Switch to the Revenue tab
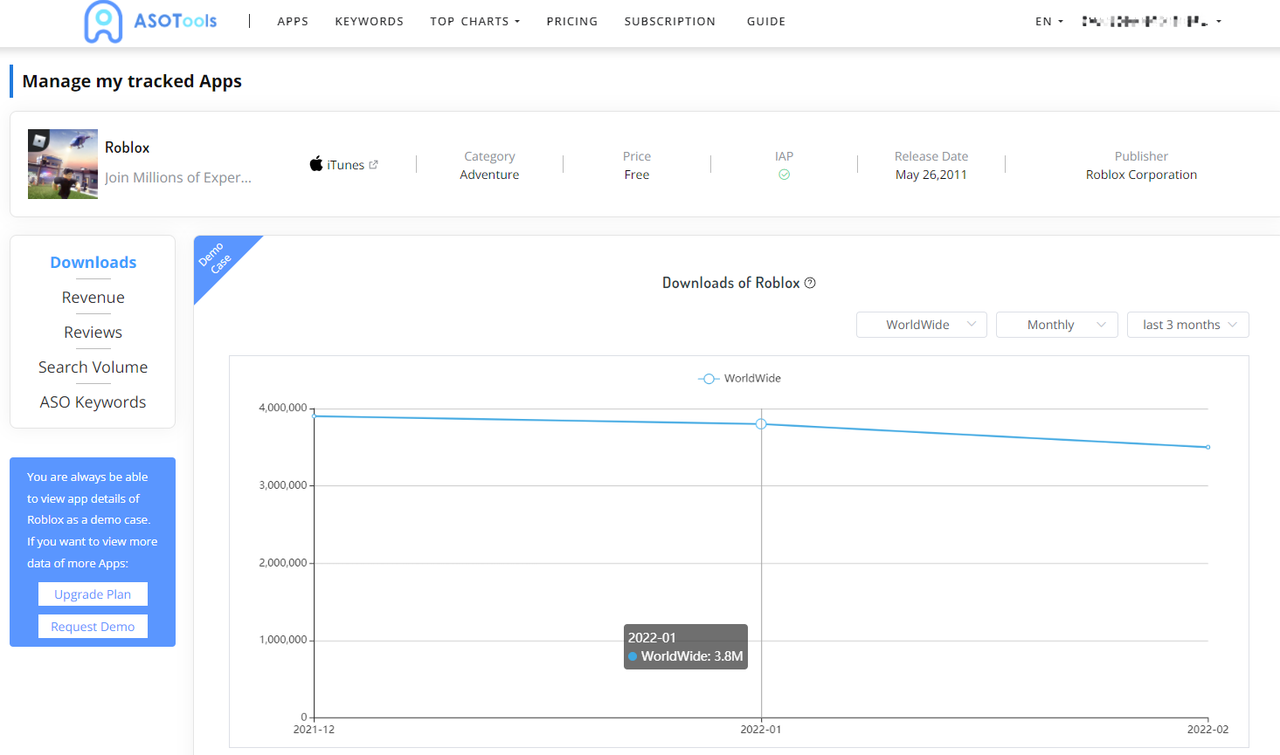 click(x=92, y=297)
